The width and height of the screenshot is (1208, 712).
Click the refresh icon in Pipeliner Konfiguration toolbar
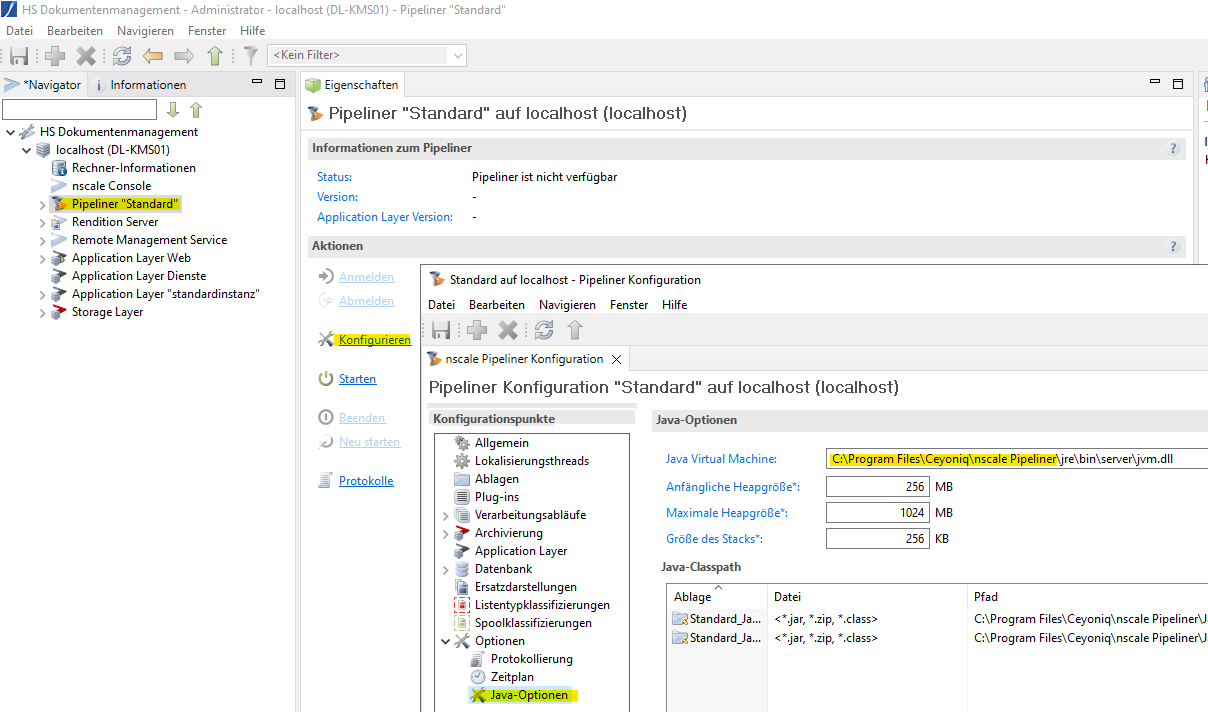pos(544,330)
